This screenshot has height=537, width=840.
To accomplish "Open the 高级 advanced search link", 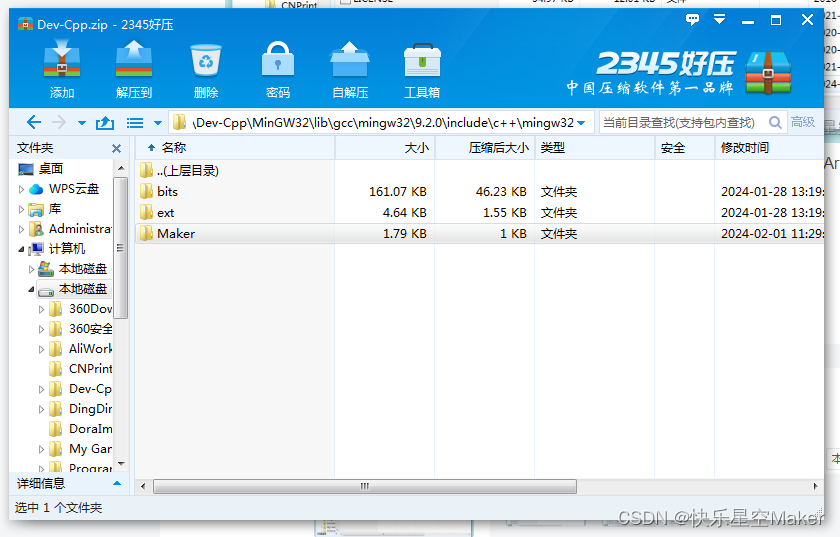I will [x=802, y=122].
